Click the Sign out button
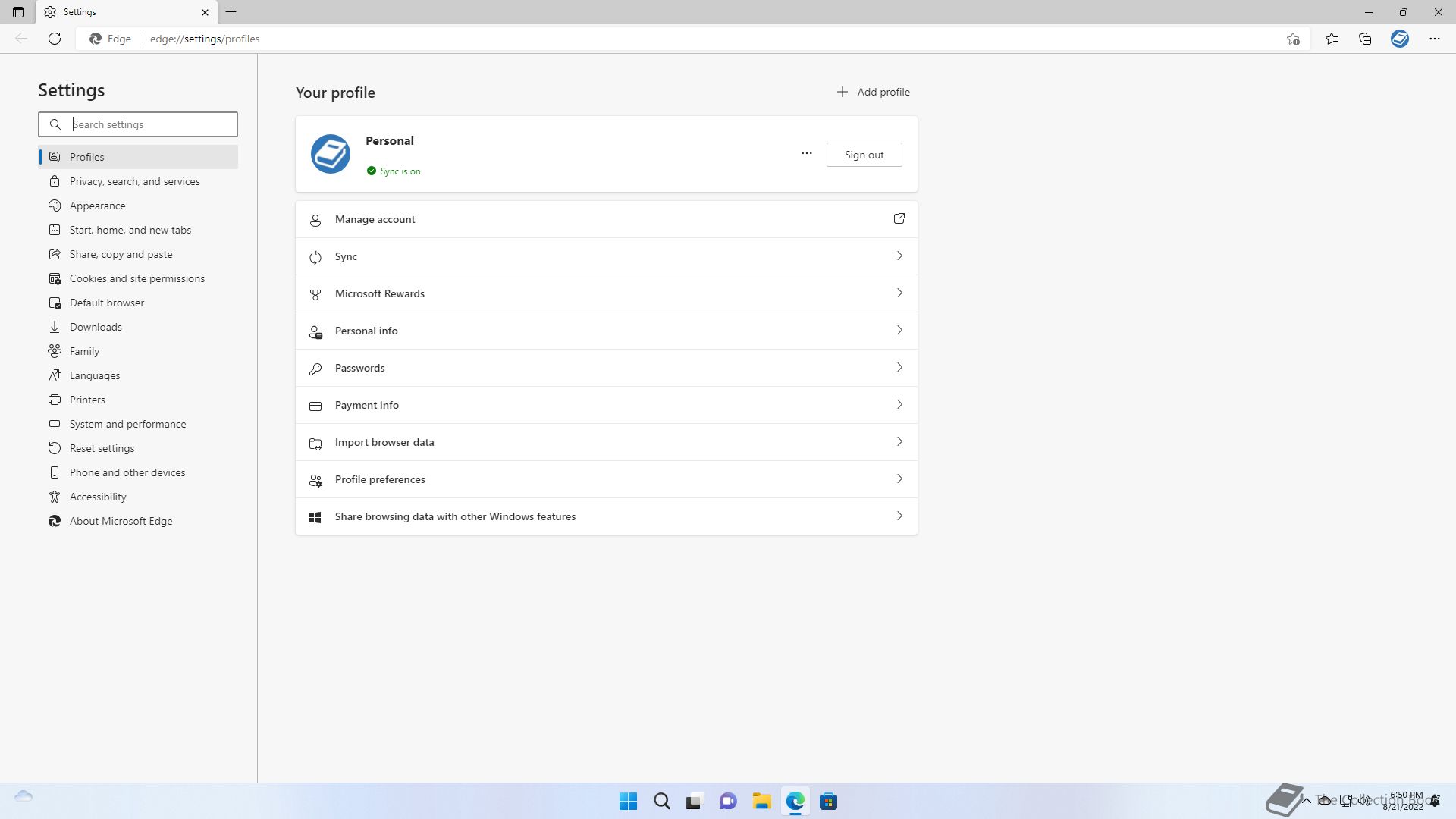 pyautogui.click(x=864, y=155)
